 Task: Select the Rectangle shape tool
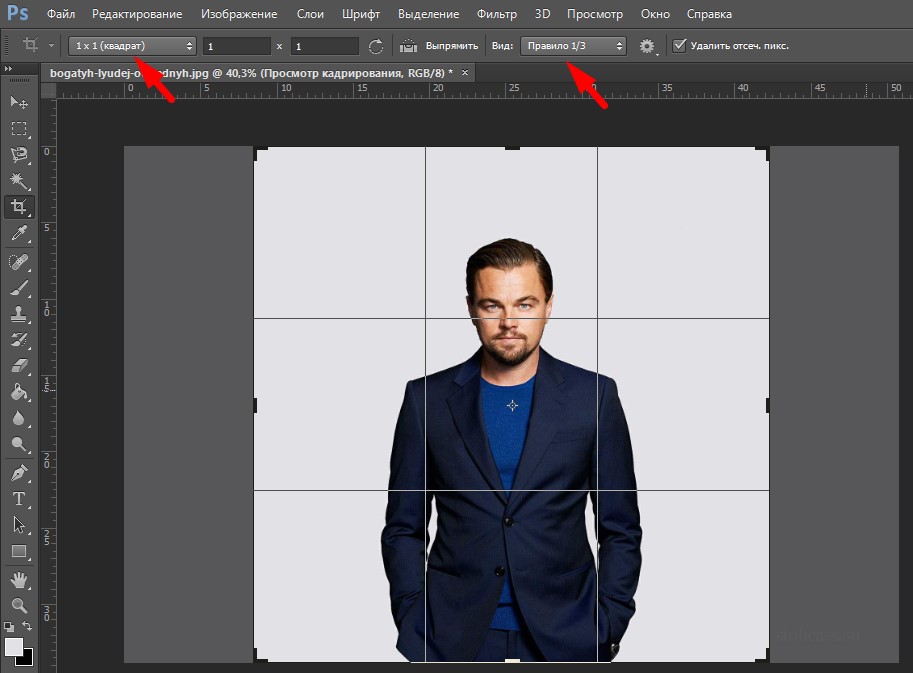(19, 551)
